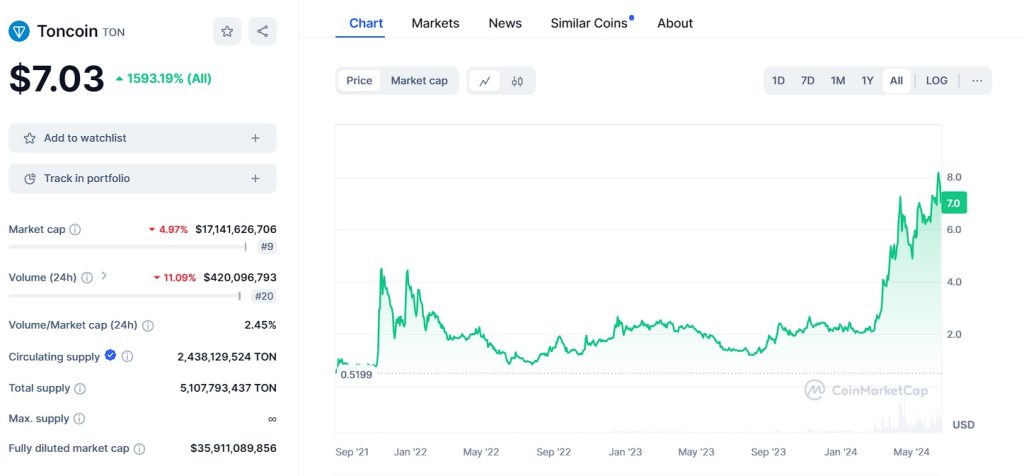This screenshot has width=1024, height=476.
Task: Click the 0.5199 starting price label
Action: [355, 375]
